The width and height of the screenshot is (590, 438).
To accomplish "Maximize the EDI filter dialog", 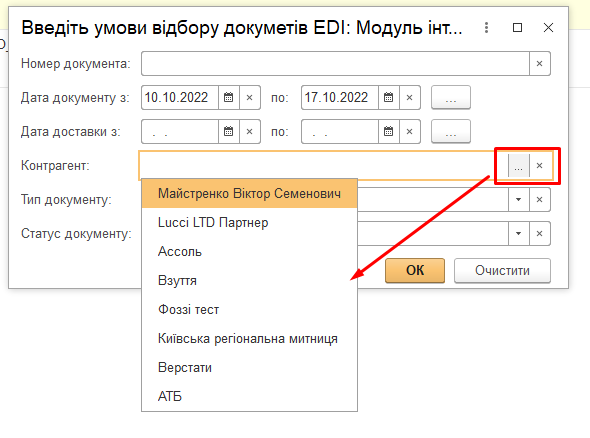I will click(517, 27).
